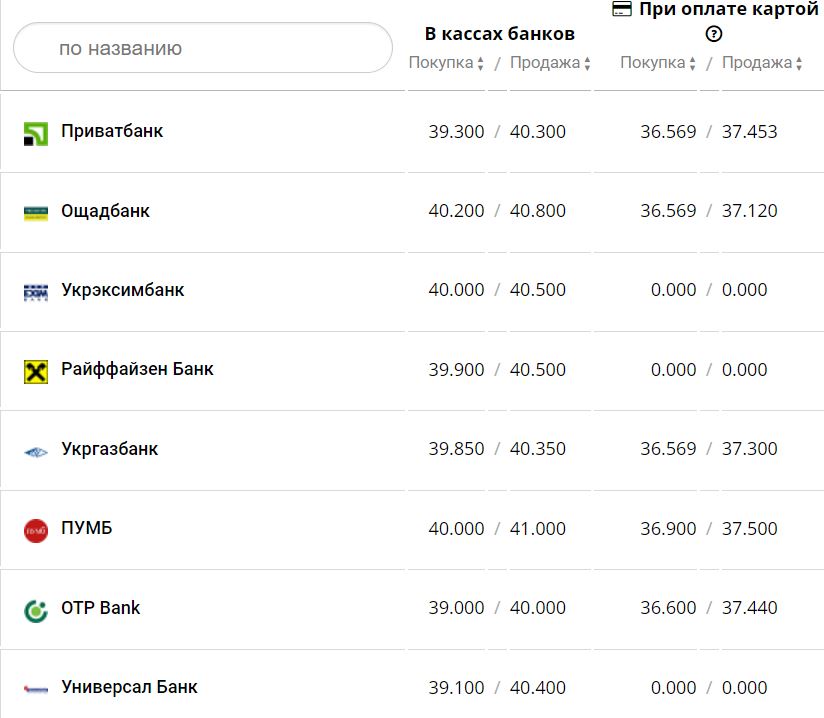This screenshot has width=824, height=718.
Task: Click the green OTP Bank logo
Action: click(x=36, y=610)
